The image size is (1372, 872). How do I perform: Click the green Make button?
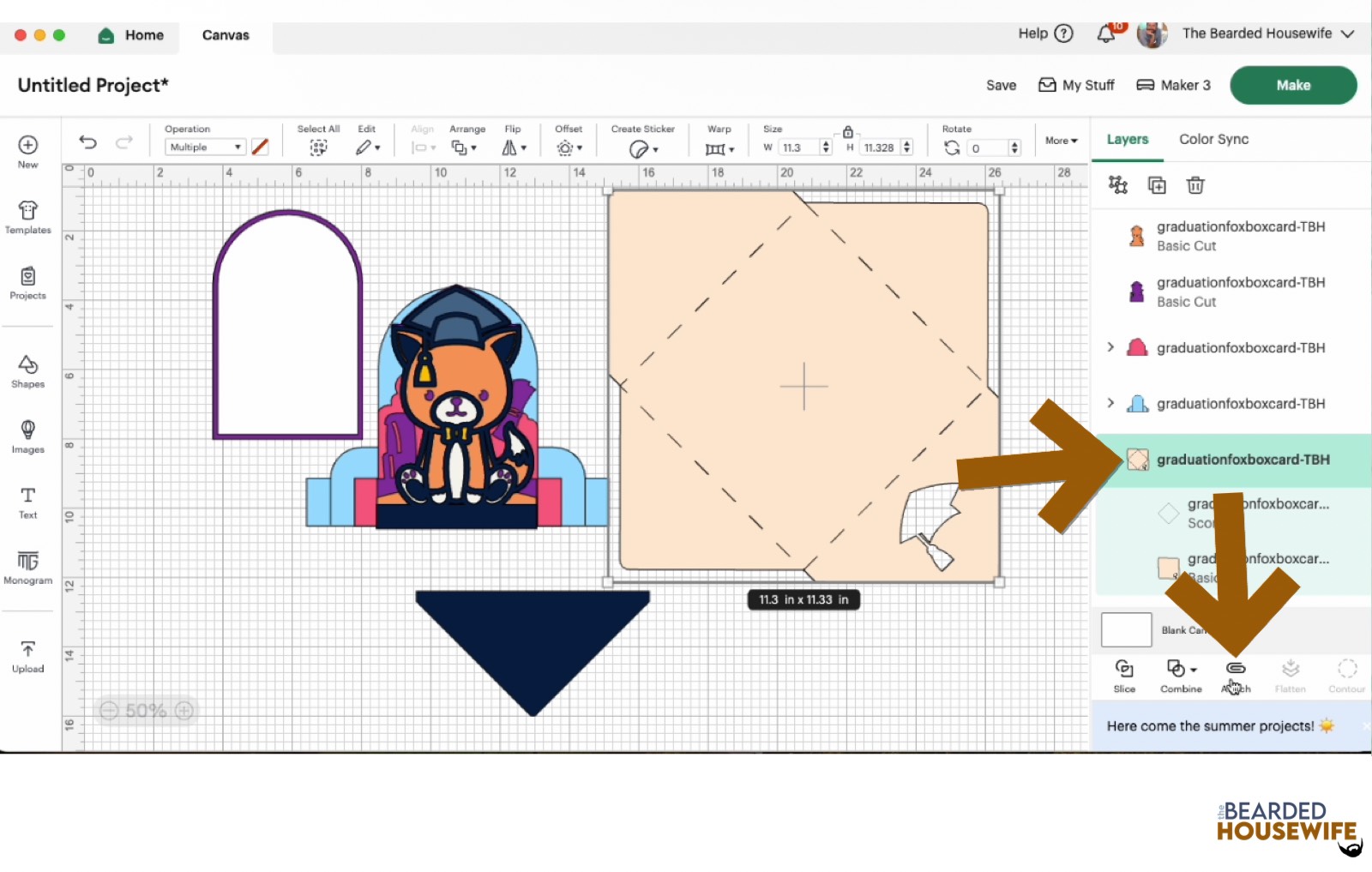(1292, 85)
